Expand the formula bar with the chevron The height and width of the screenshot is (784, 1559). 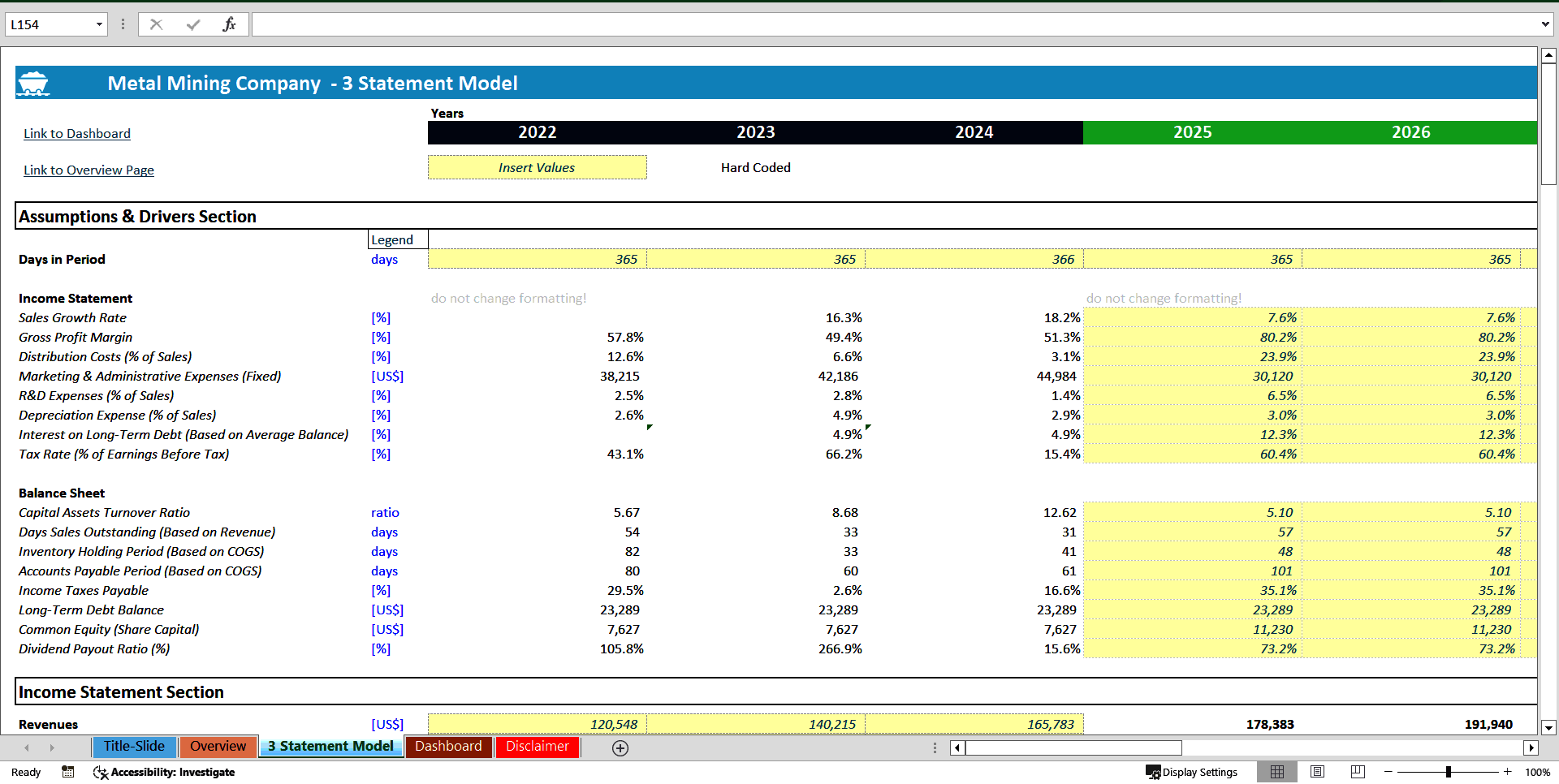[x=1545, y=24]
